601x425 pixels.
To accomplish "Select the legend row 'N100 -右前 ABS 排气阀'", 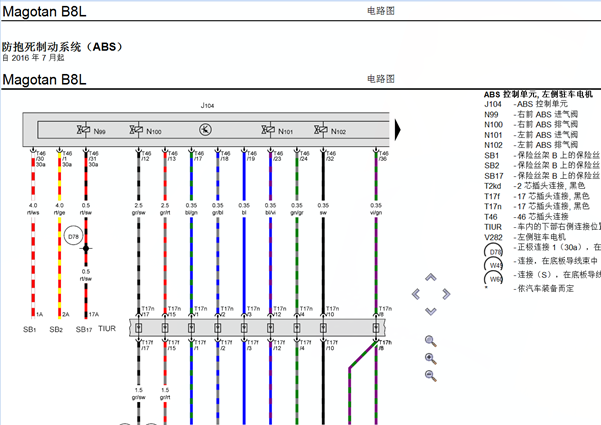I will click(531, 125).
